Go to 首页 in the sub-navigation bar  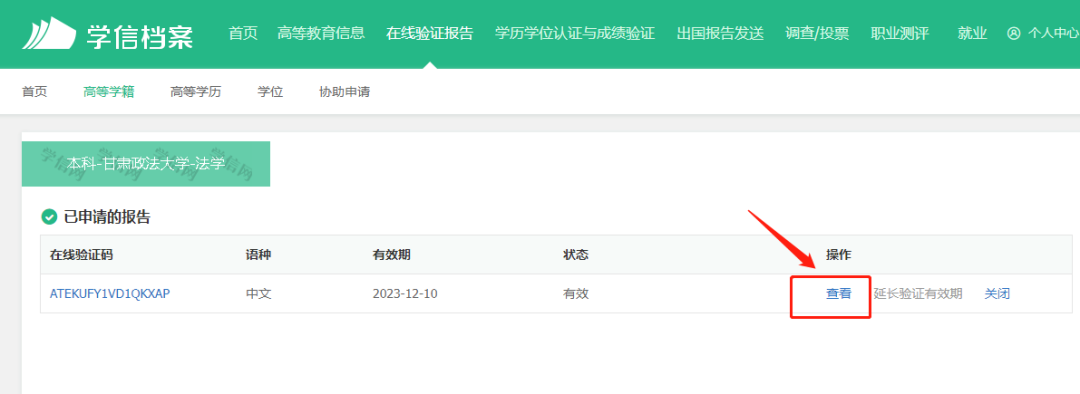click(34, 92)
